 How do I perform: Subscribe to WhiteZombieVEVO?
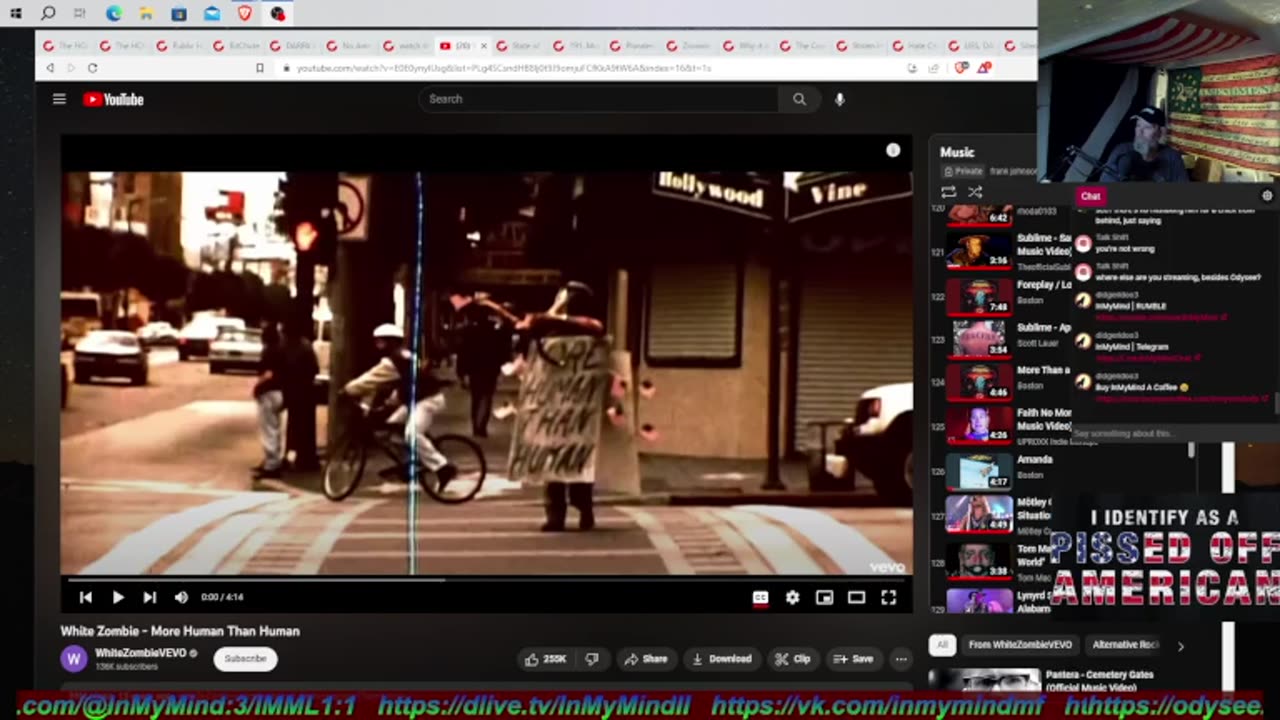(245, 659)
